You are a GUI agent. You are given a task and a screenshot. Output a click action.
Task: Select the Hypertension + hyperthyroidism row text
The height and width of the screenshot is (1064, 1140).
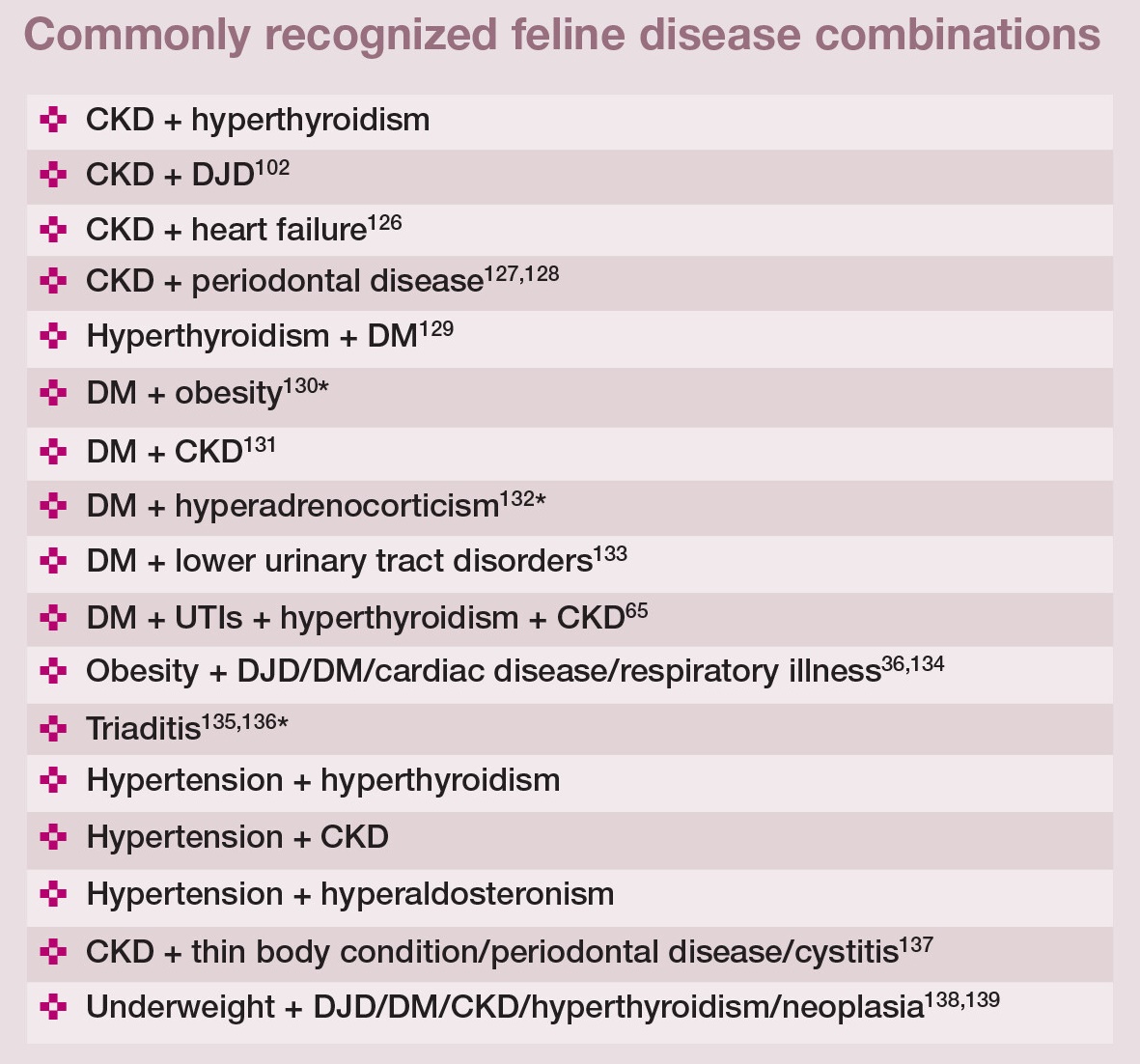(322, 780)
